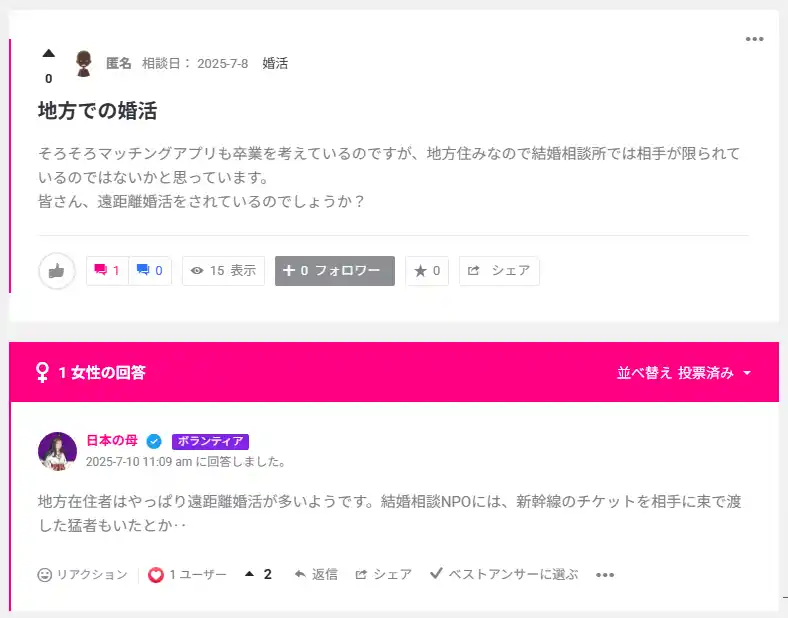Add a reaction via リアクション
788x618 pixels.
coord(83,575)
